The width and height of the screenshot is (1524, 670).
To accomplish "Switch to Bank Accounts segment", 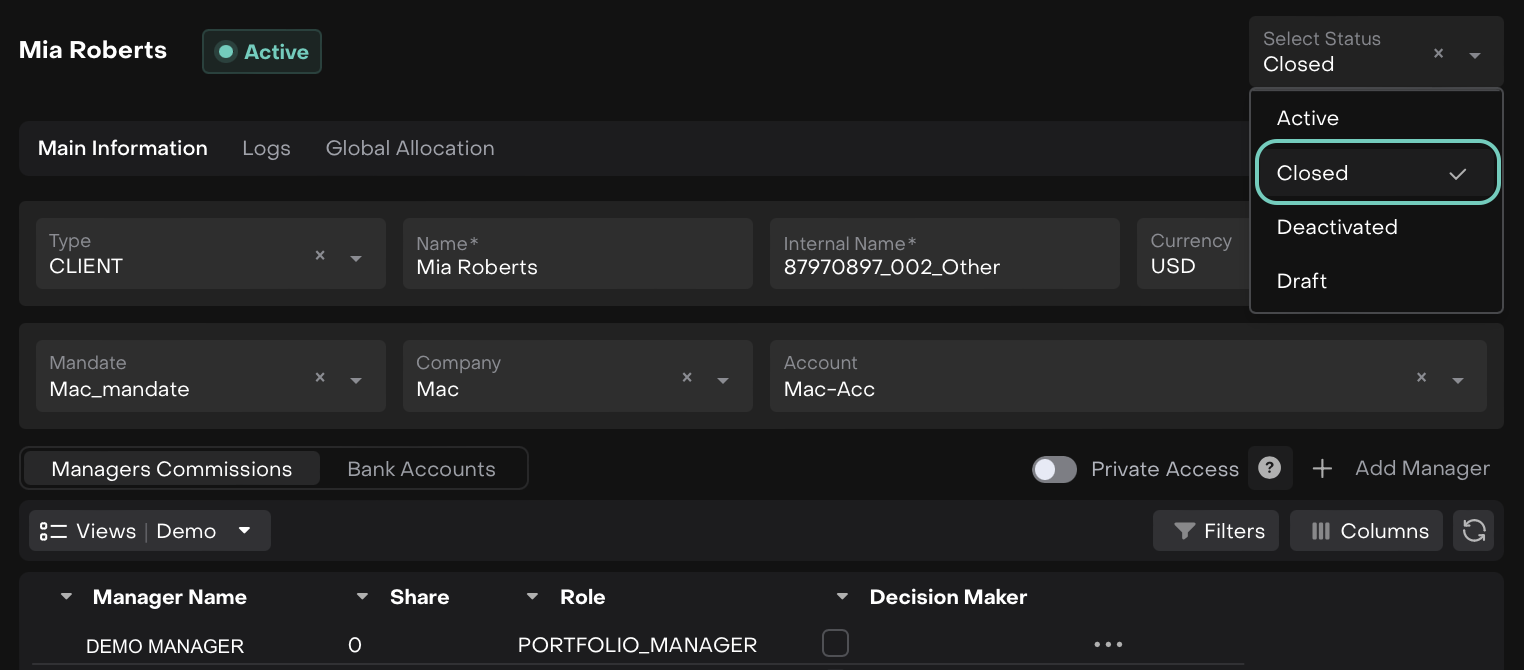I will tap(421, 469).
